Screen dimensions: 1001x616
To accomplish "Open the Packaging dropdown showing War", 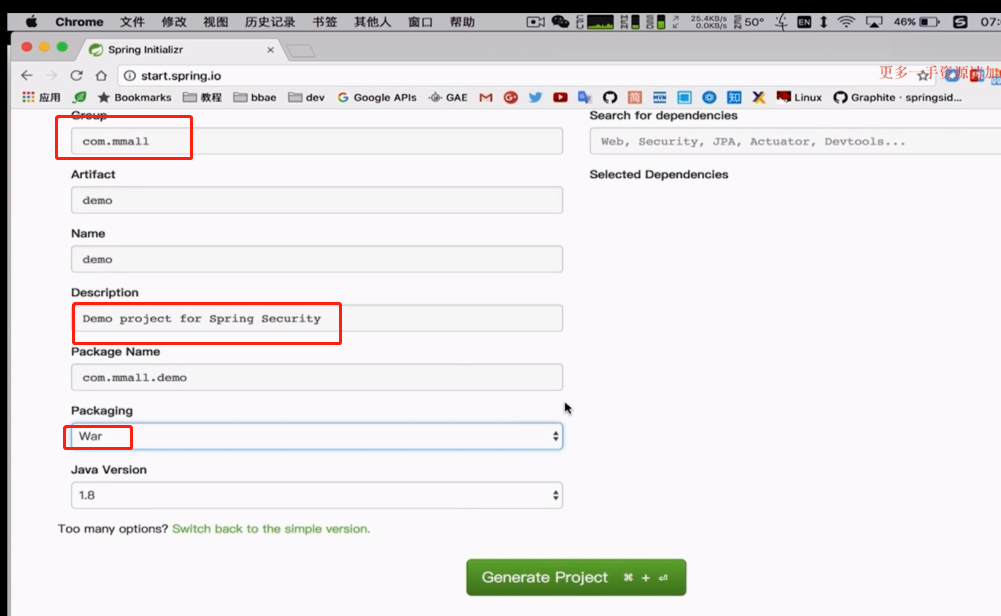I will pyautogui.click(x=317, y=436).
